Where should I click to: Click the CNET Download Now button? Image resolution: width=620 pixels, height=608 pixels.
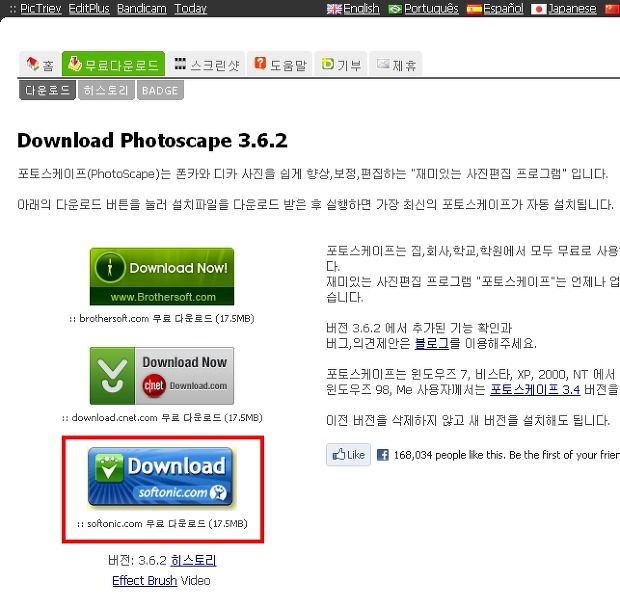[x=162, y=376]
